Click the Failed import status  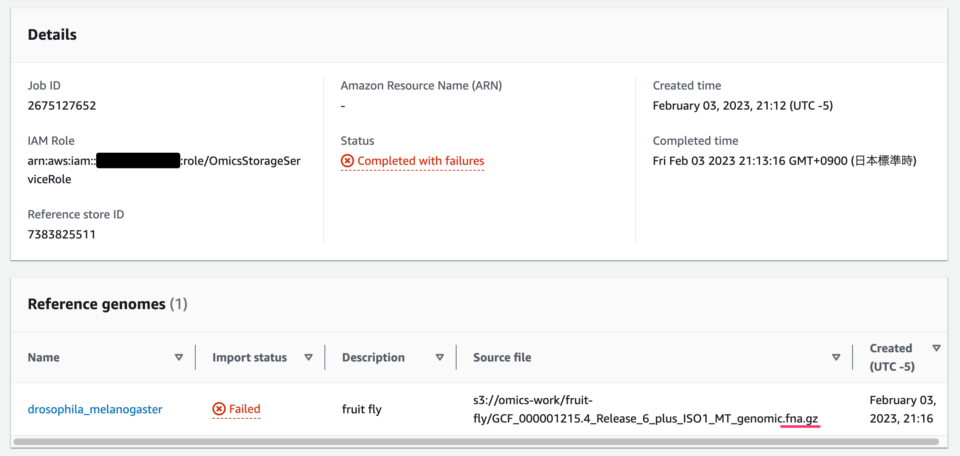[x=245, y=409]
